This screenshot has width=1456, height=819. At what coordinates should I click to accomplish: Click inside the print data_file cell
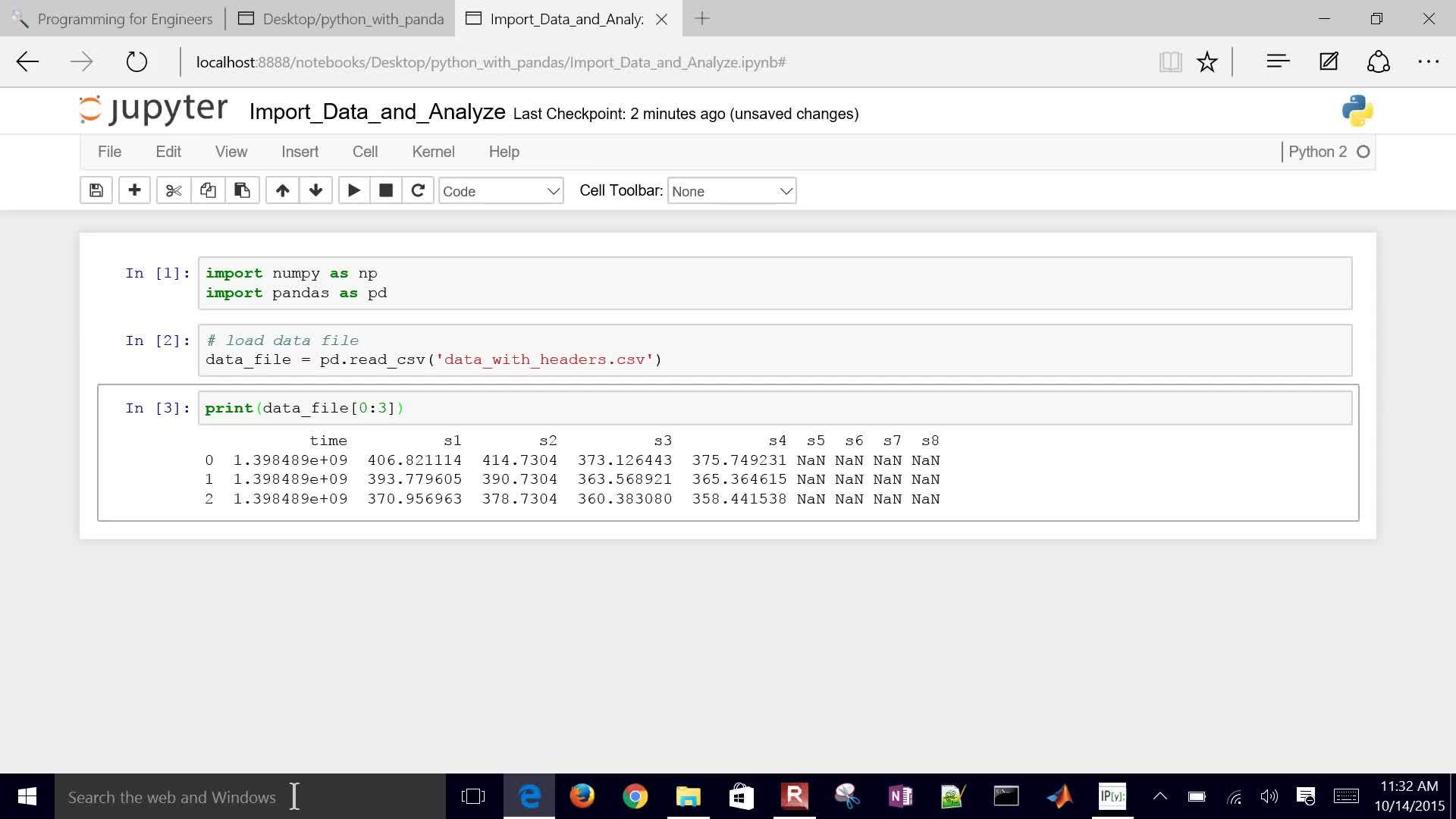[775, 408]
